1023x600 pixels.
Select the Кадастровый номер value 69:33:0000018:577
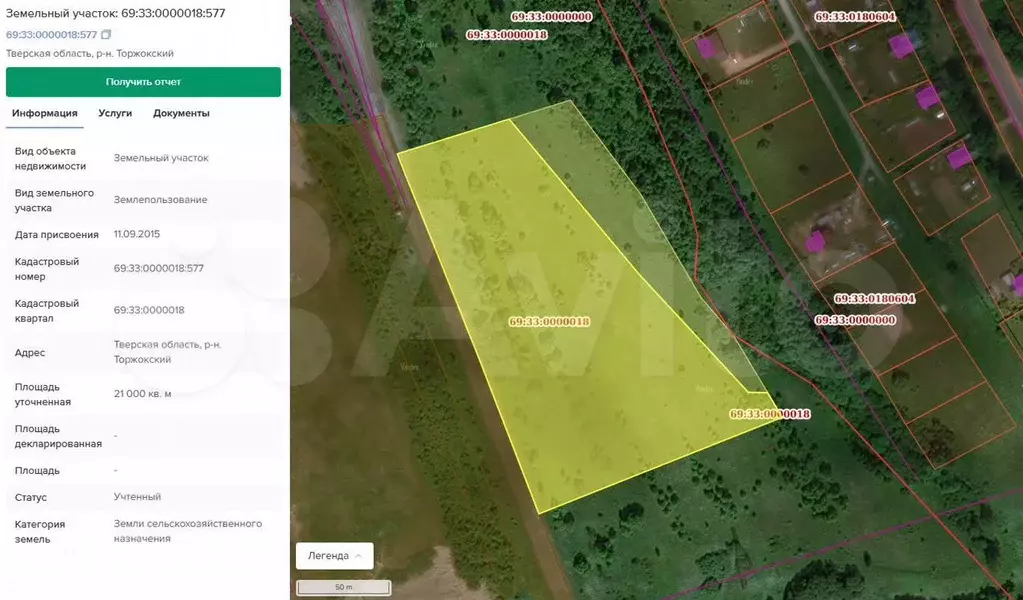tap(159, 269)
